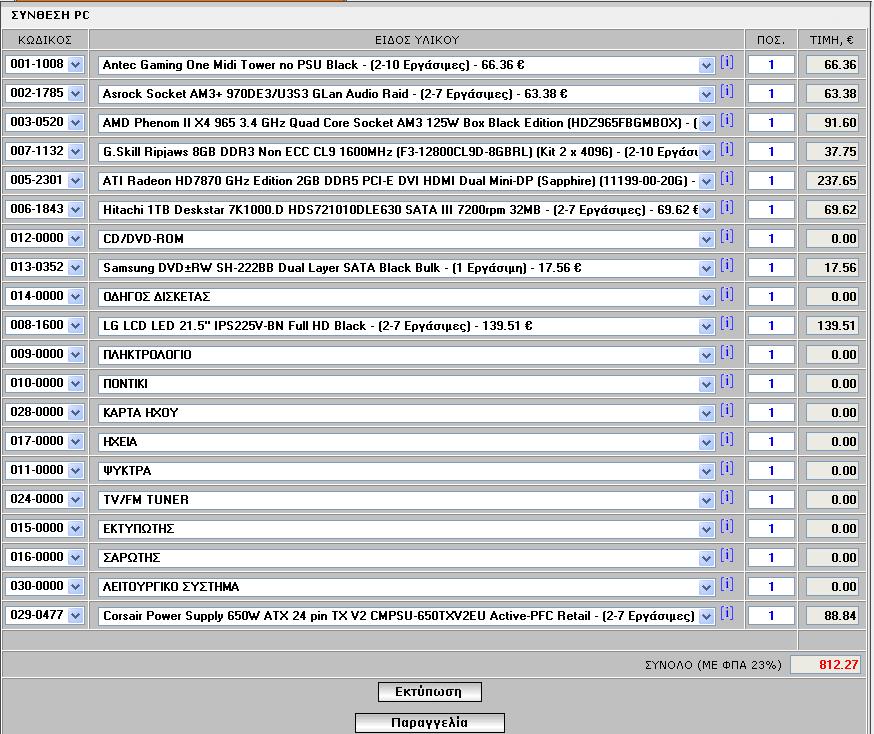Viewport: 874px width, 734px height.
Task: Open info icon on ΨΥΚΤΡΑ row
Action: [x=727, y=468]
